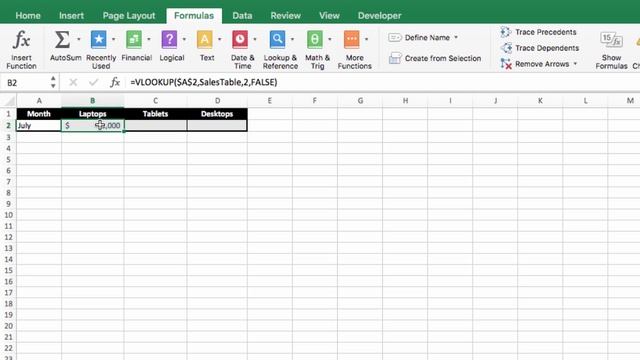Click the Name Box showing B2
This screenshot has height=360, width=640.
point(25,82)
